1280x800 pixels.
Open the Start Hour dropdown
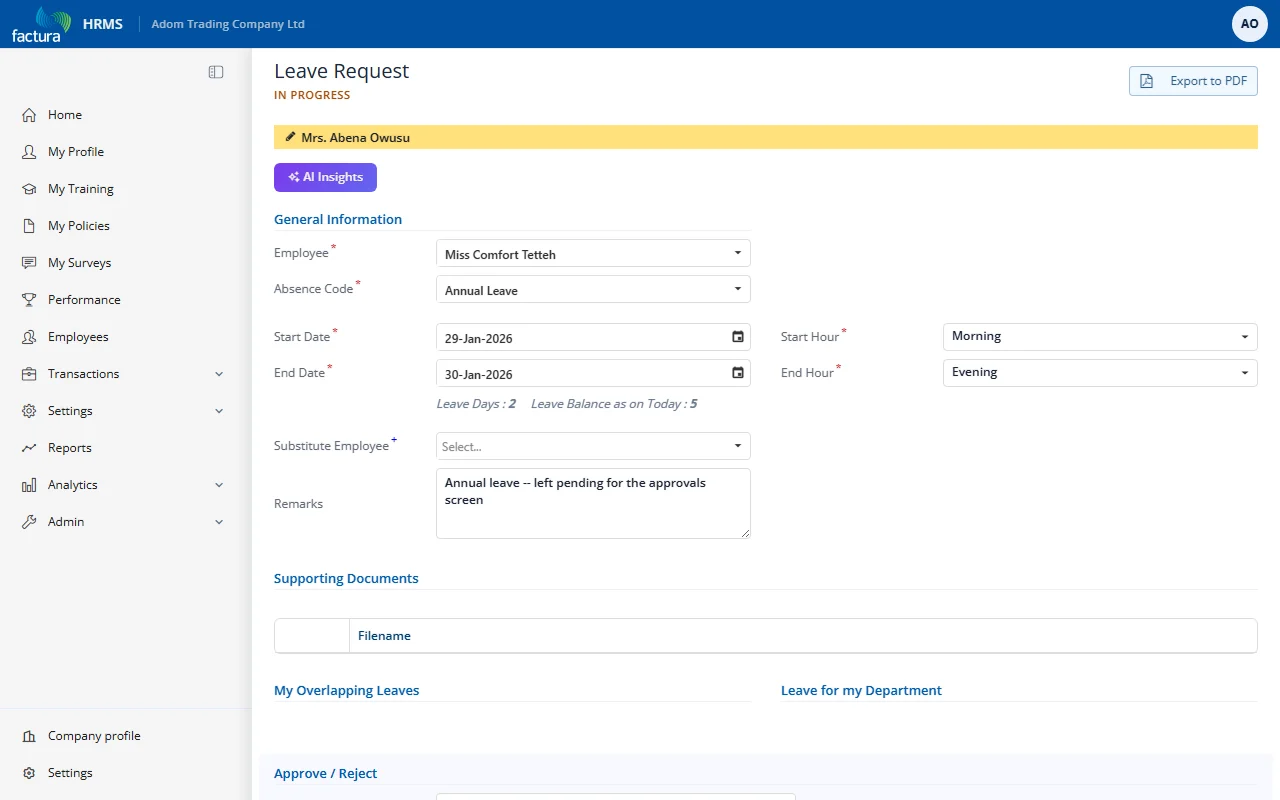click(x=1100, y=337)
